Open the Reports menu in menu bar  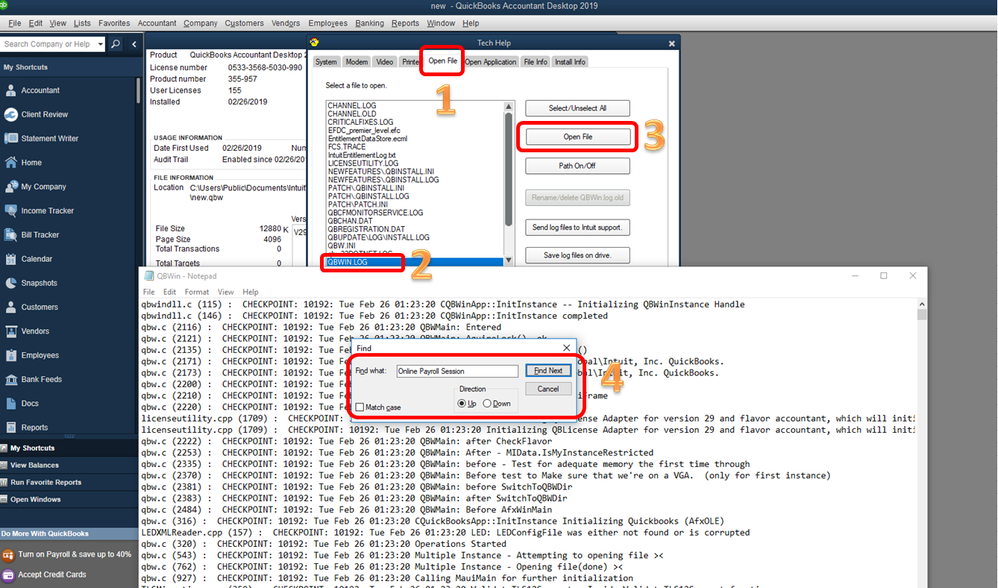click(405, 23)
